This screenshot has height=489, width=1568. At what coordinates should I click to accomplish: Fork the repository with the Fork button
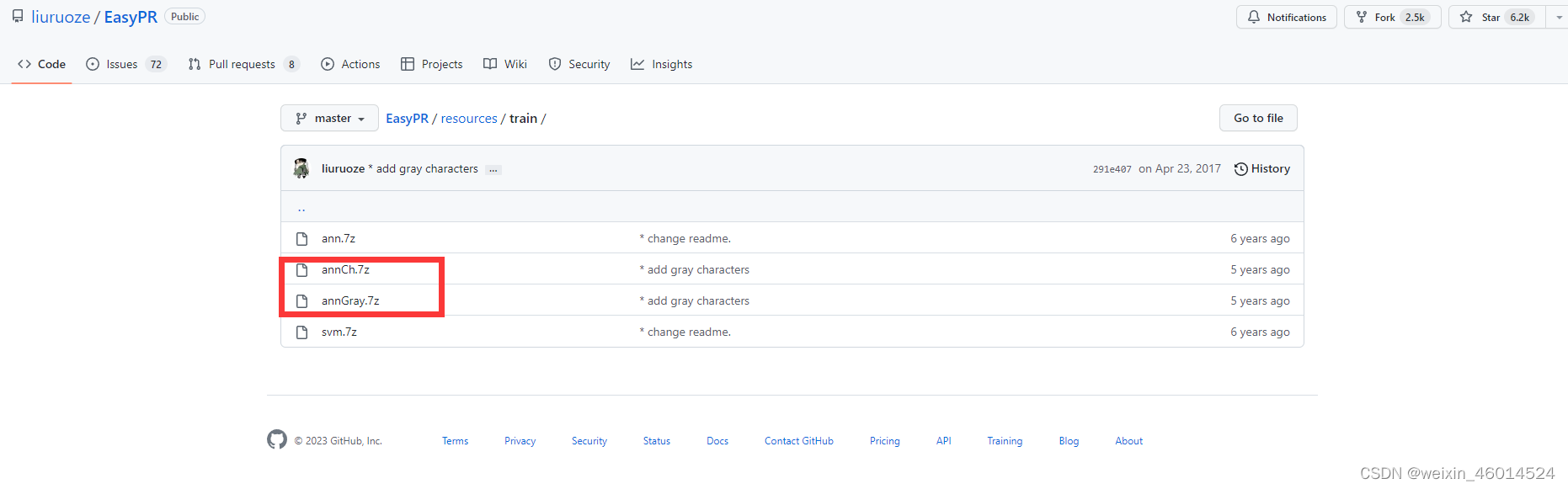click(1393, 17)
